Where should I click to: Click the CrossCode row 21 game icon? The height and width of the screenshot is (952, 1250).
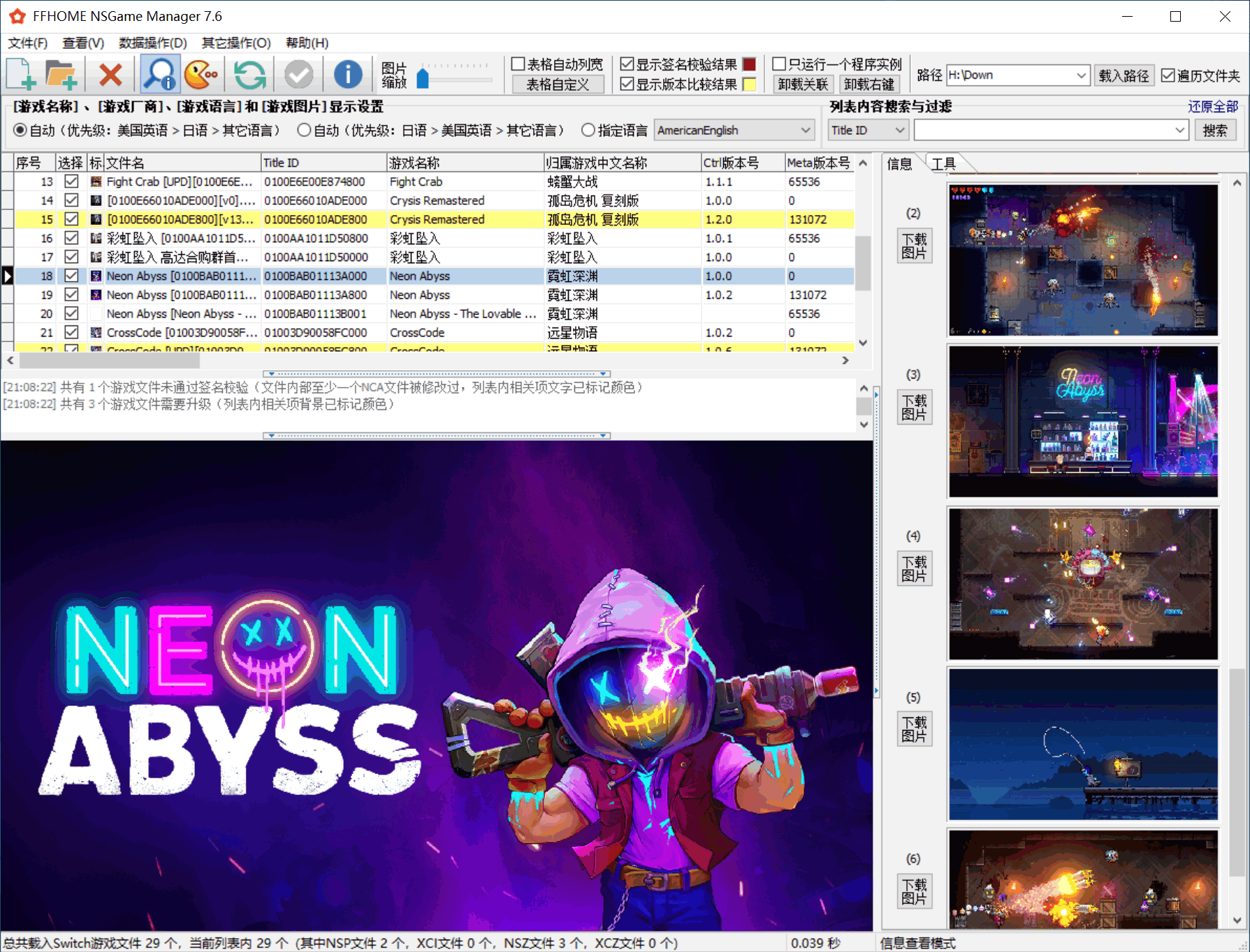[x=96, y=332]
